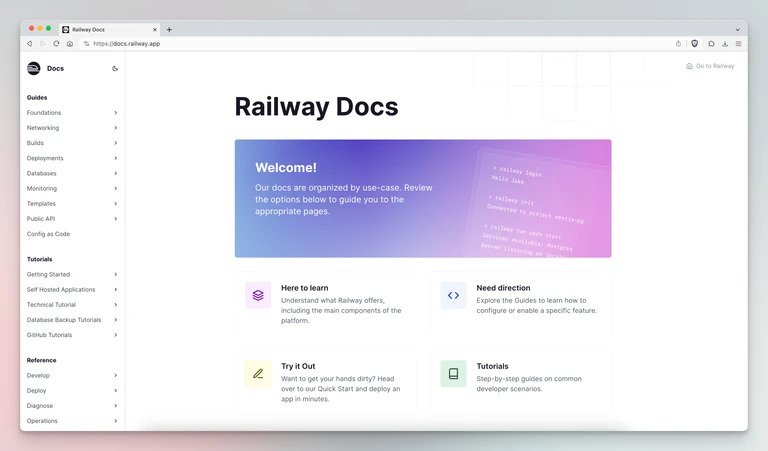Screen dimensions: 768x451
Task: Expand the Builds chevron
Action: (116, 143)
